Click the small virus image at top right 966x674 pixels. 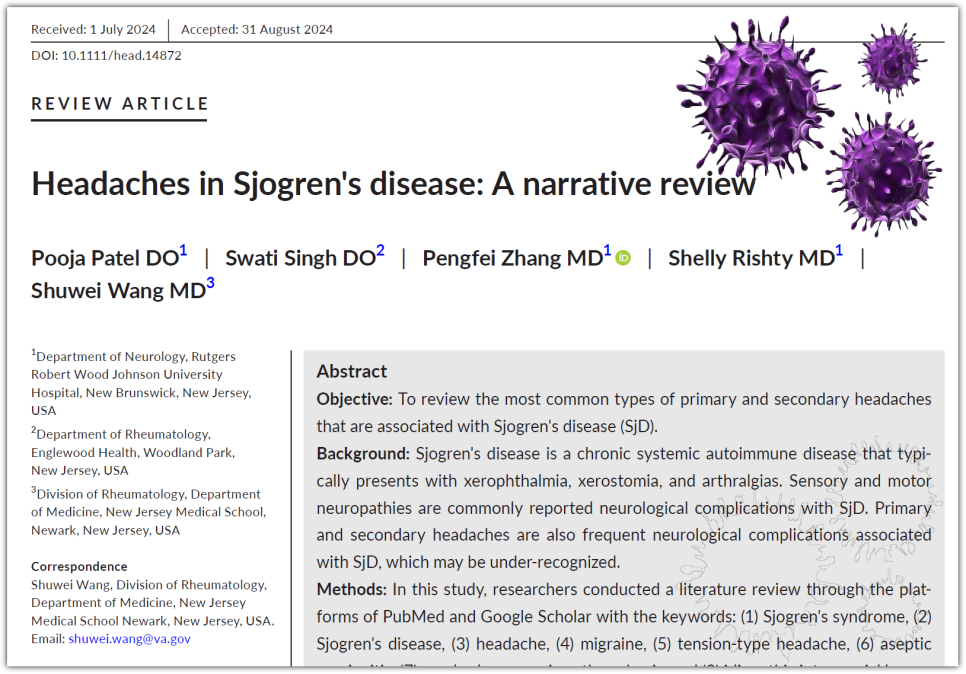click(892, 60)
